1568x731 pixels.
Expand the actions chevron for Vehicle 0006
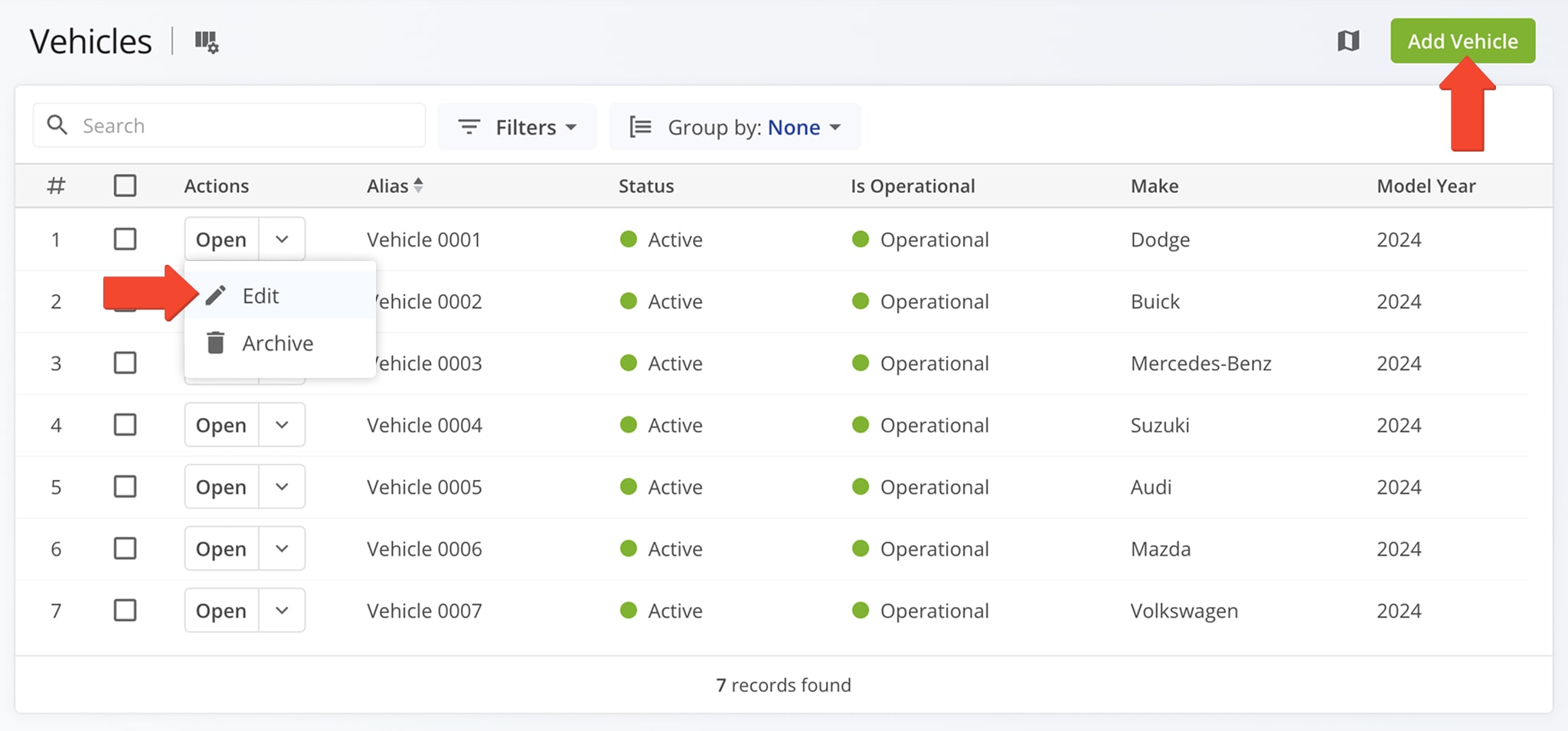[x=282, y=549]
